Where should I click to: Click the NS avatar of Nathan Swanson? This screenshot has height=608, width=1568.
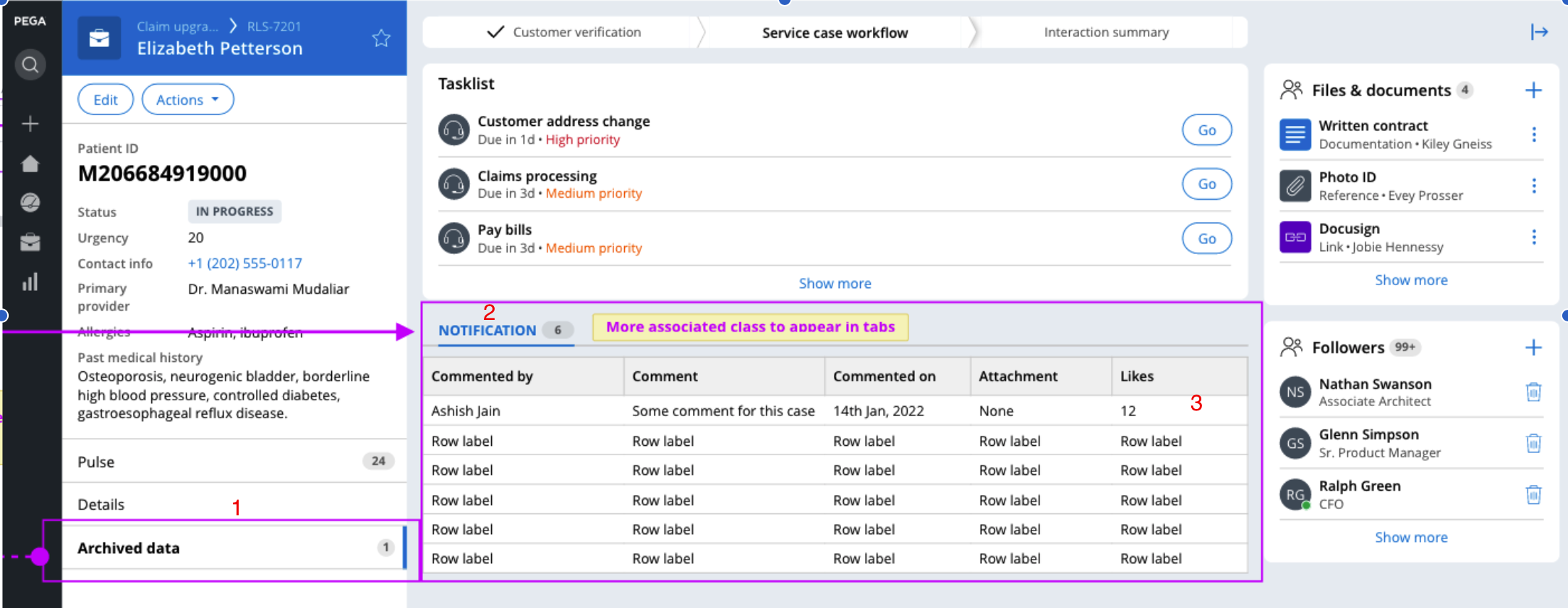(1295, 392)
